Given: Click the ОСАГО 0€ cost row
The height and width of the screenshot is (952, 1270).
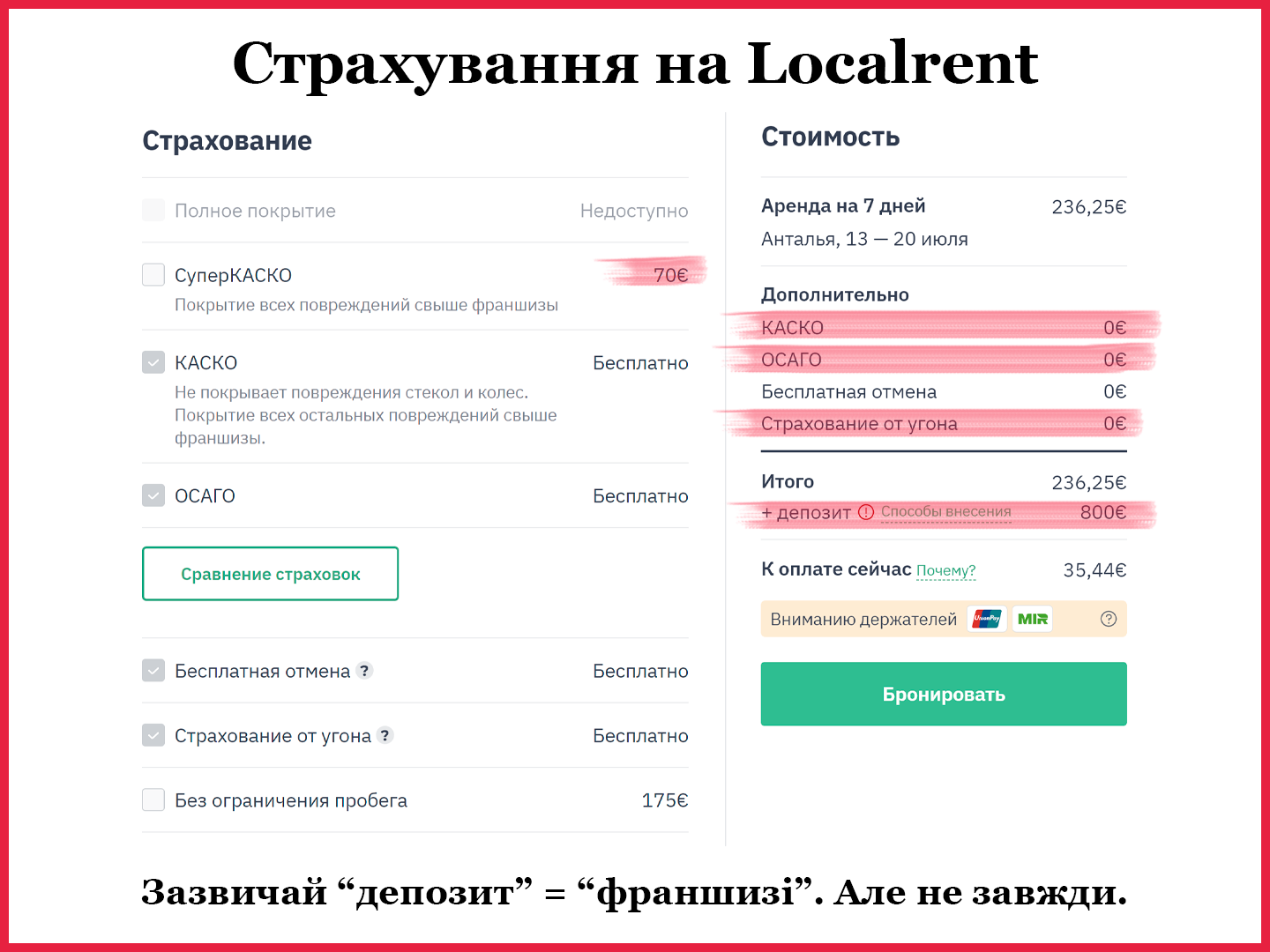Looking at the screenshot, I should point(944,360).
